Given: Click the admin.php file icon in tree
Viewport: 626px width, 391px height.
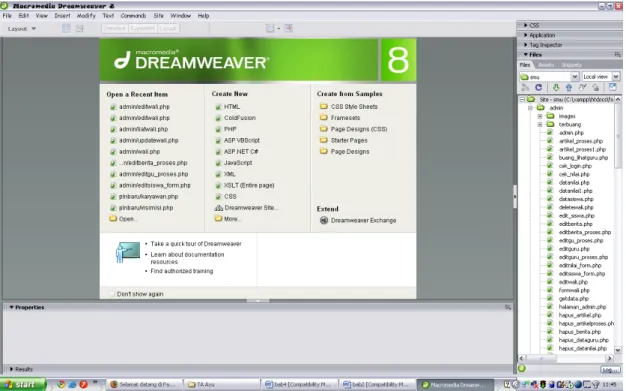Looking at the screenshot, I should tap(550, 133).
